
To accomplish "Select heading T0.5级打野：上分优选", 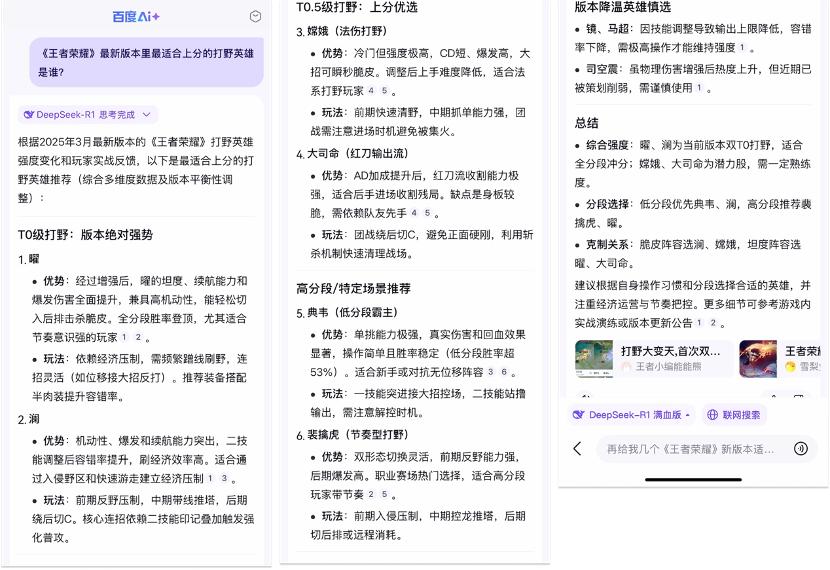I will click(357, 7).
